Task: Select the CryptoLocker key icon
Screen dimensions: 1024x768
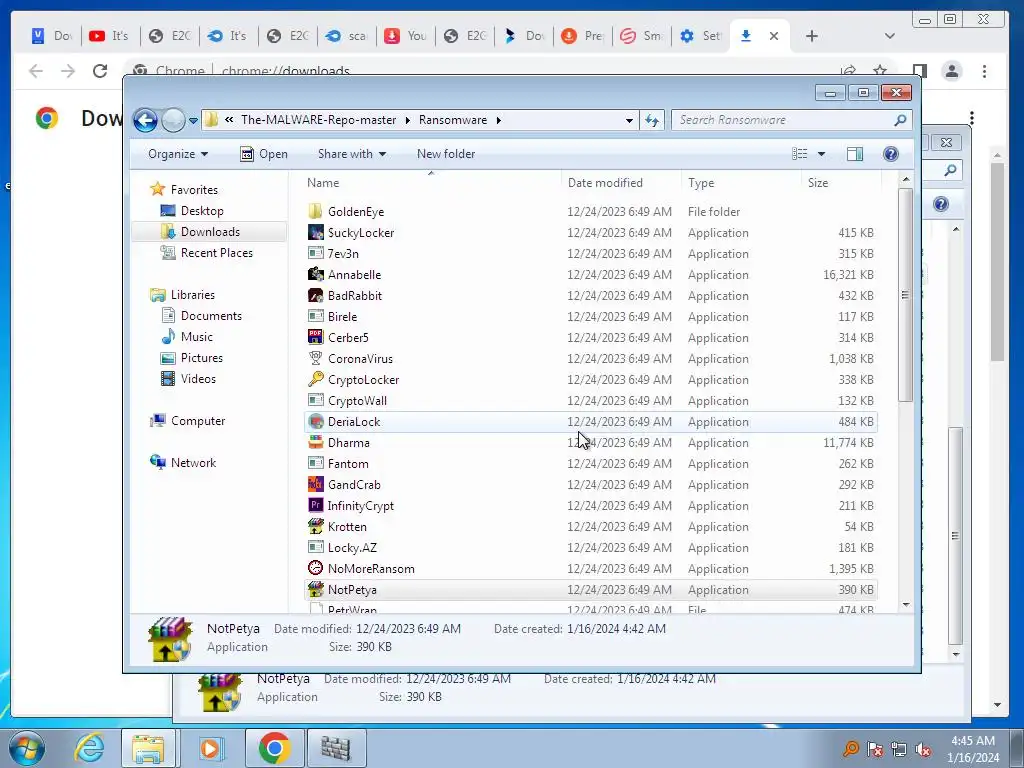Action: 315,379
